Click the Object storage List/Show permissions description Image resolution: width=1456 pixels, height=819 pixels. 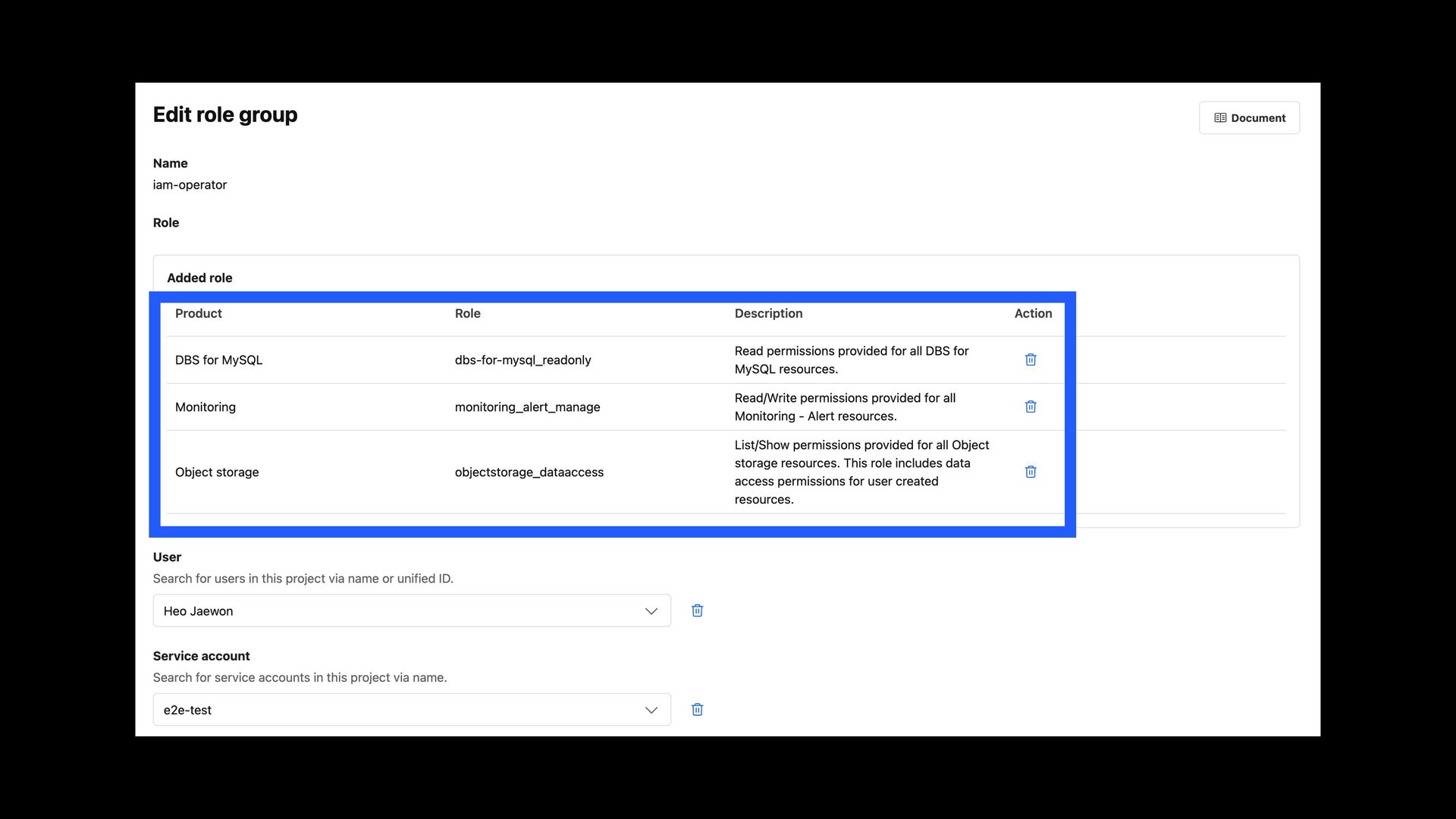pos(861,472)
